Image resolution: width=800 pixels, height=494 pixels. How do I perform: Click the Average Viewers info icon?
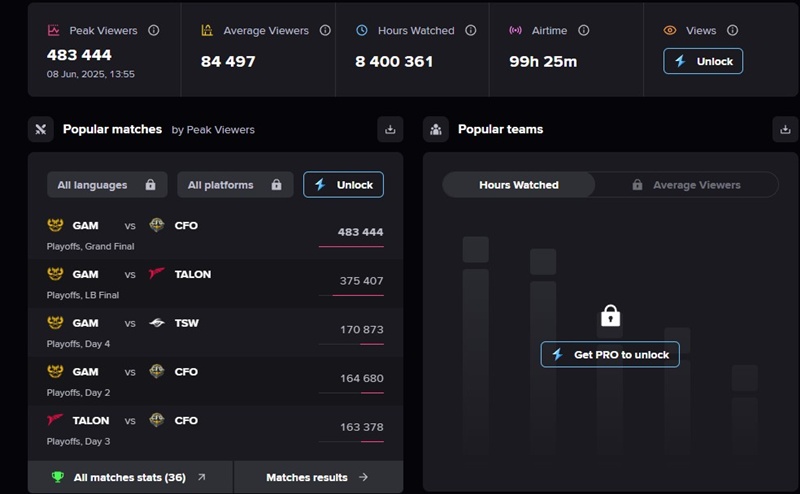pos(325,30)
